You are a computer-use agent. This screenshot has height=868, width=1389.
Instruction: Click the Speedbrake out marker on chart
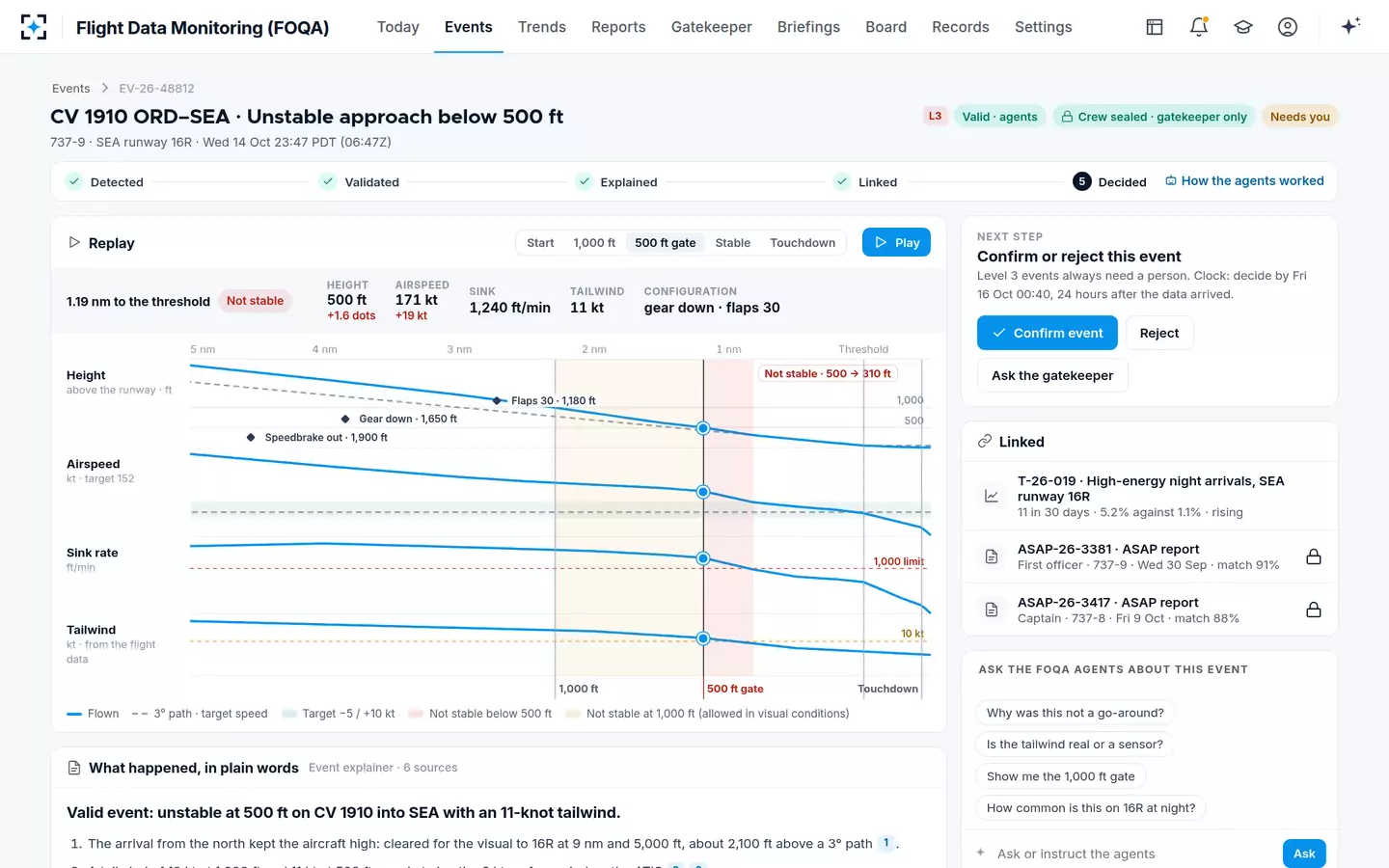click(251, 437)
